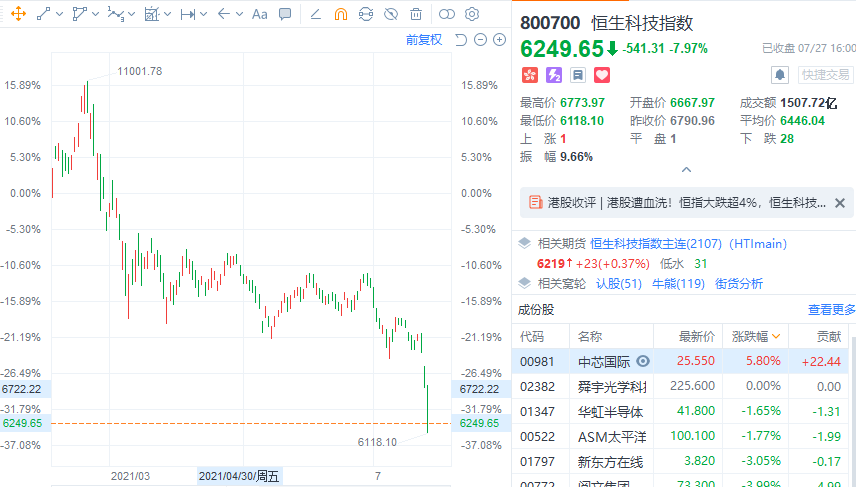
Task: Toggle the magnet snap mode icon
Action: point(341,14)
